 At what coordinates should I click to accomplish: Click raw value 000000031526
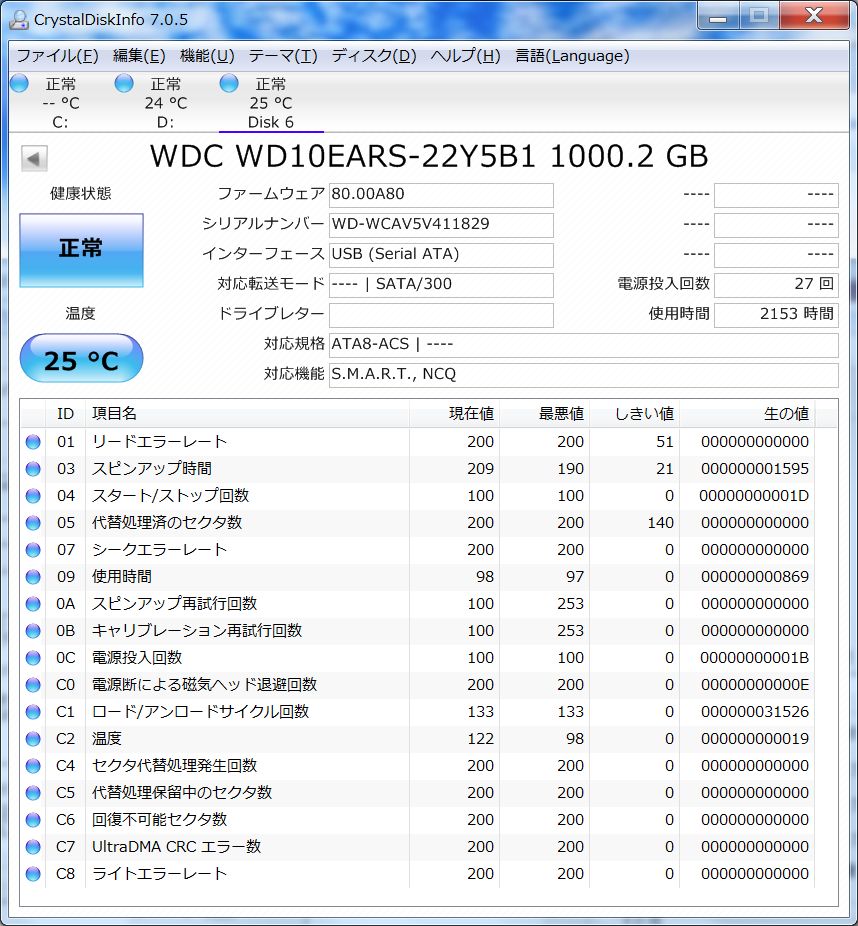[755, 712]
